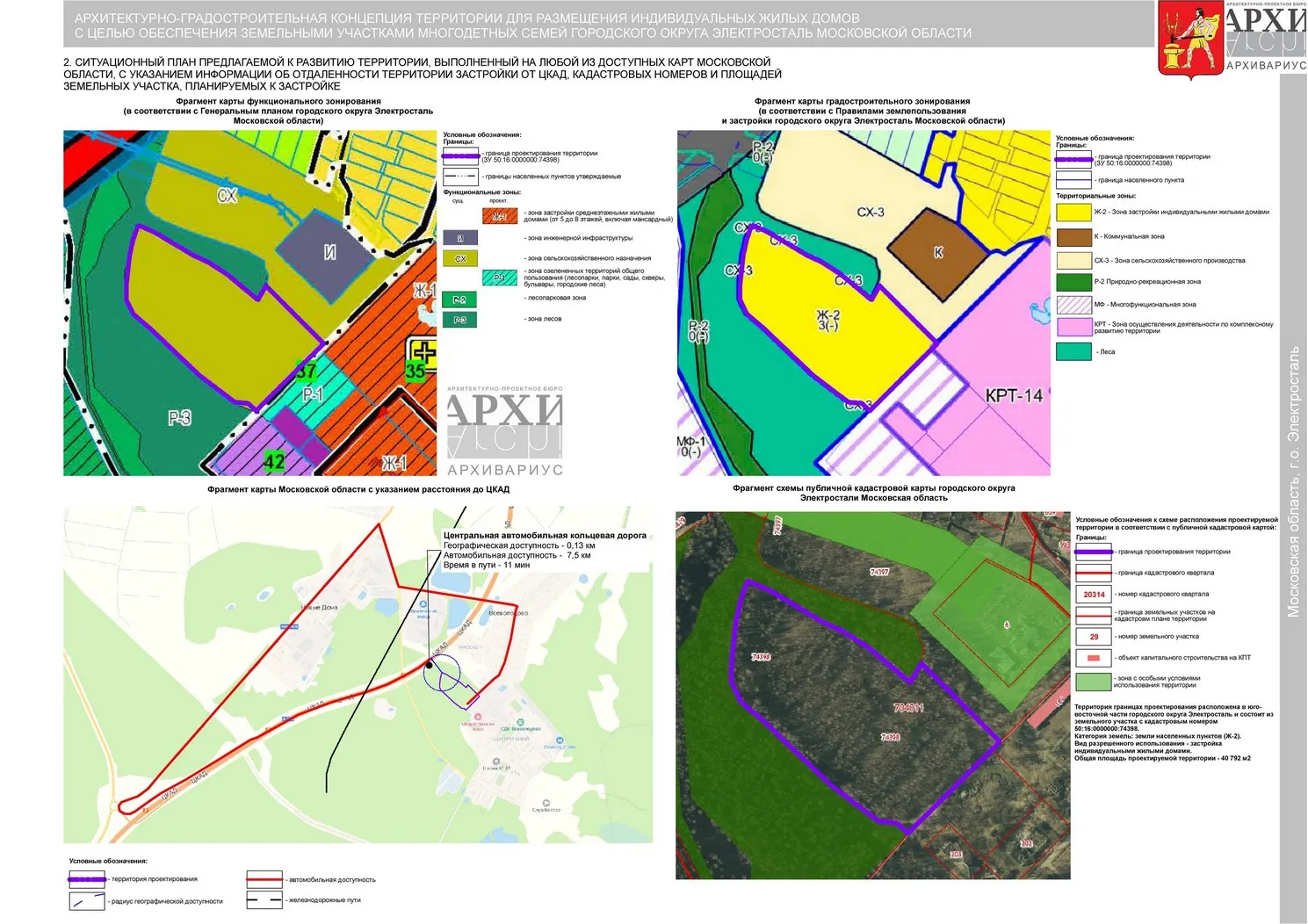This screenshot has height=924, width=1308.
Task: Click the brown 'К' zone on urban zoning map
Action: pos(937,252)
